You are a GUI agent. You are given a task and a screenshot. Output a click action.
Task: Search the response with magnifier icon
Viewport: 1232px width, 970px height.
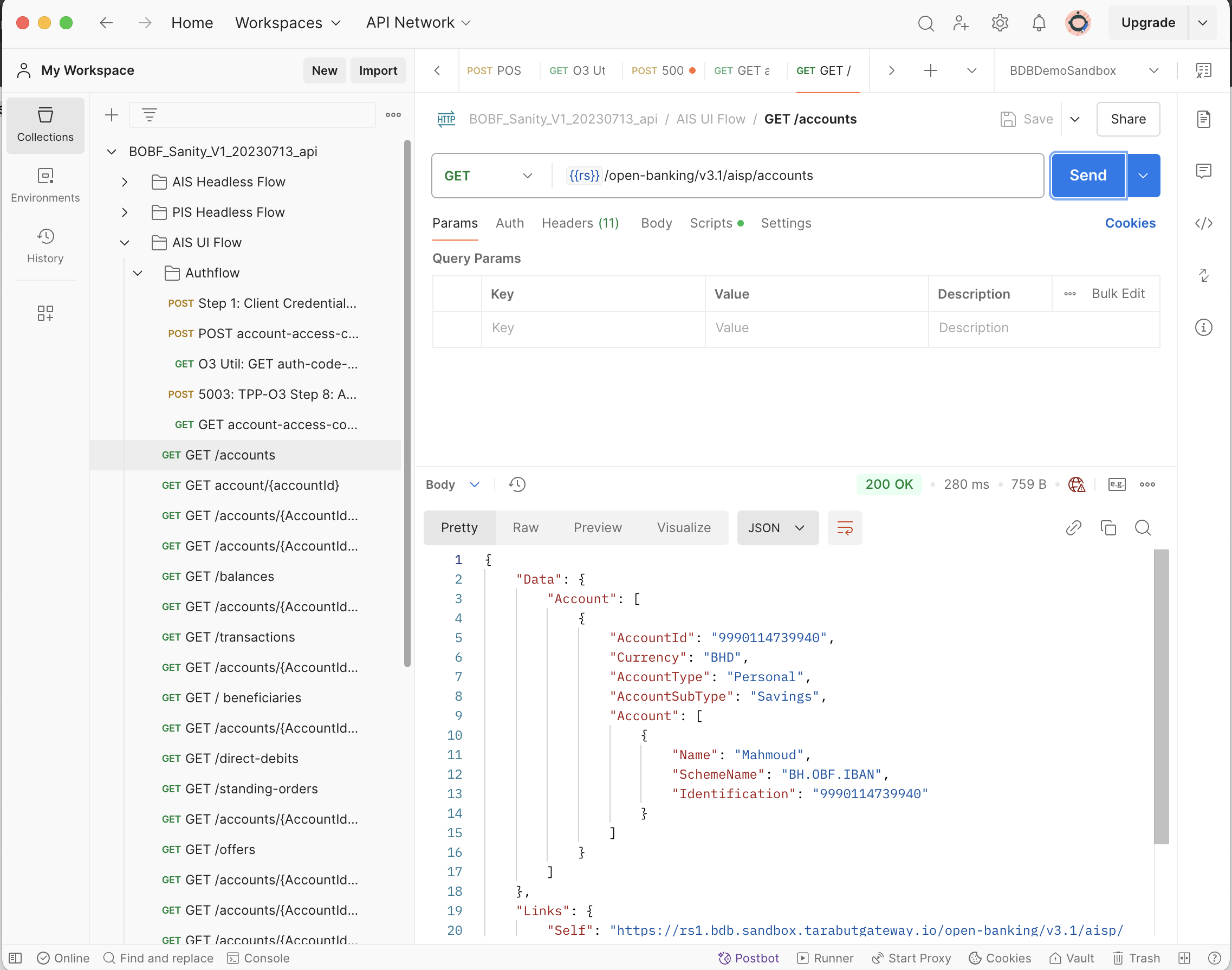point(1142,528)
